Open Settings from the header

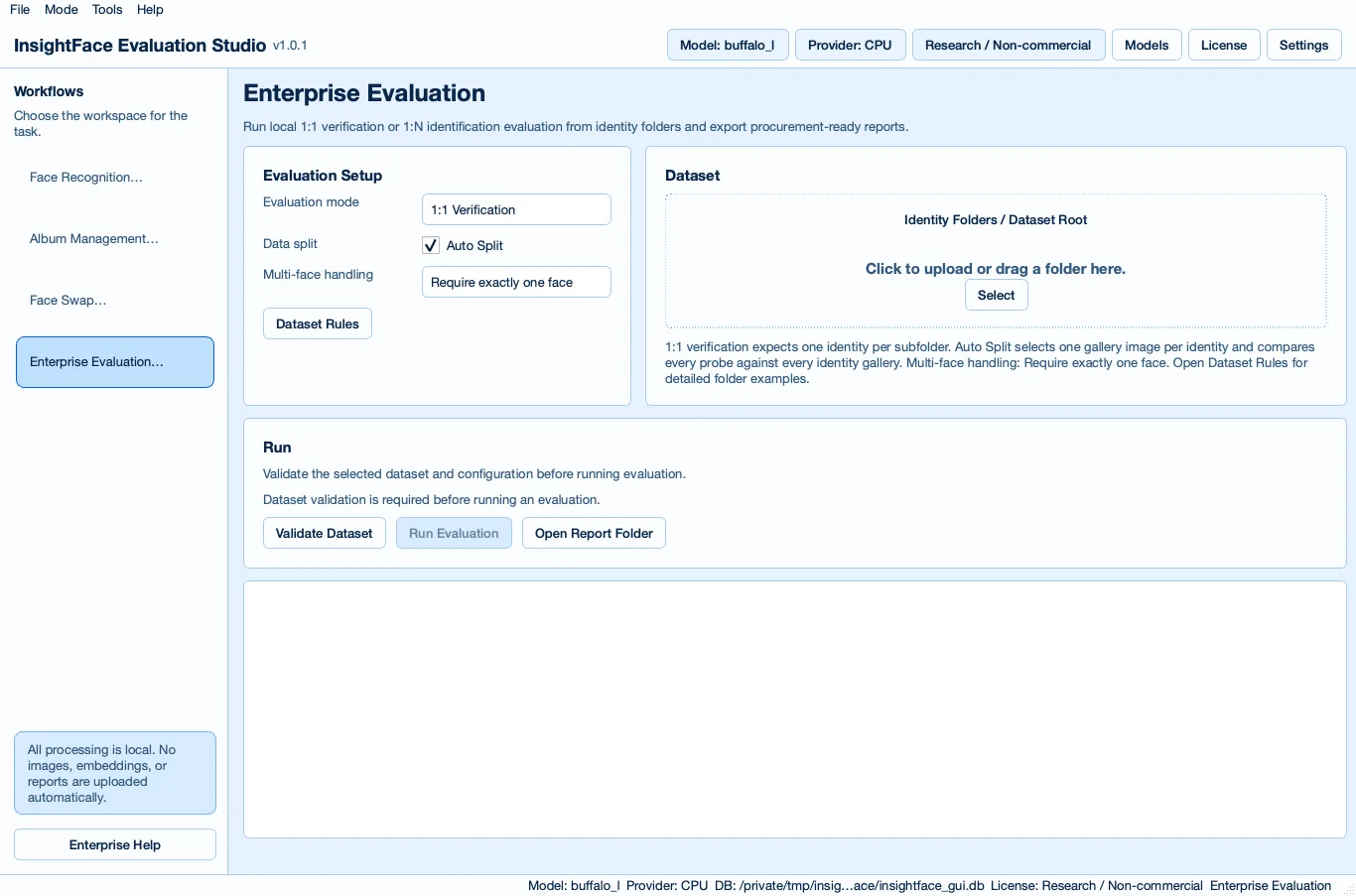1303,45
